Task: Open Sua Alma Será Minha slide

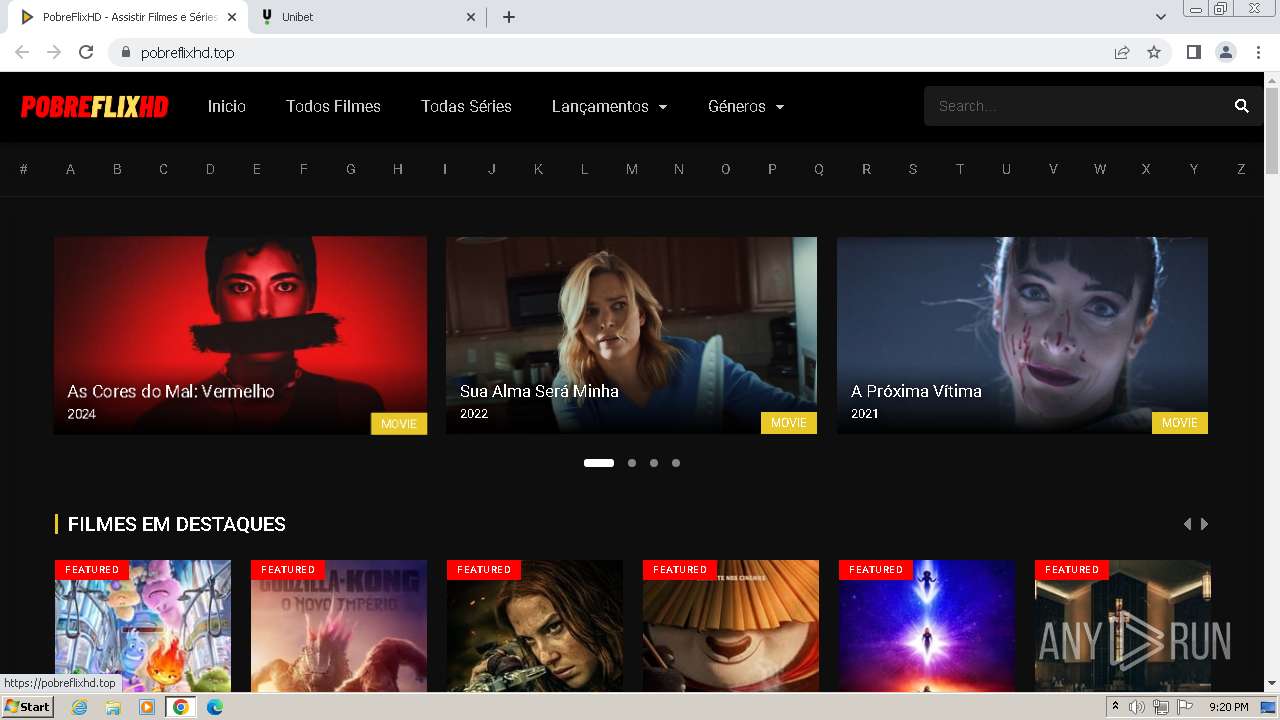Action: 631,335
